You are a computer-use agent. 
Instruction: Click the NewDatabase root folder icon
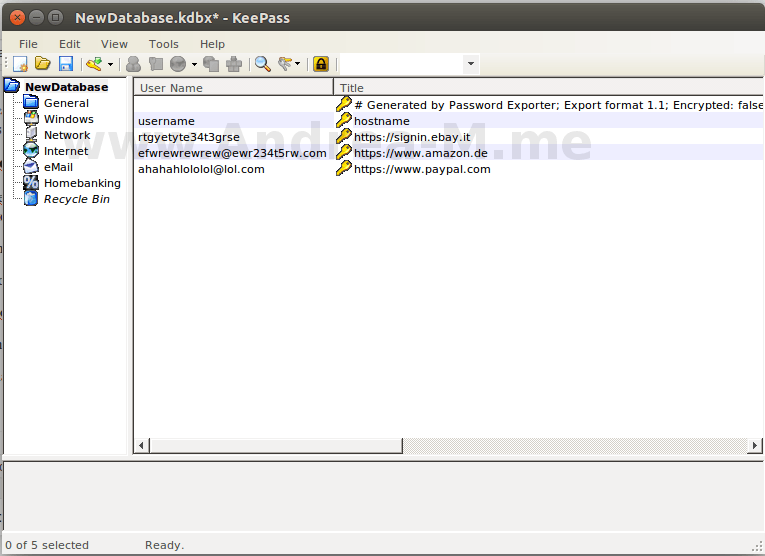pyautogui.click(x=12, y=86)
